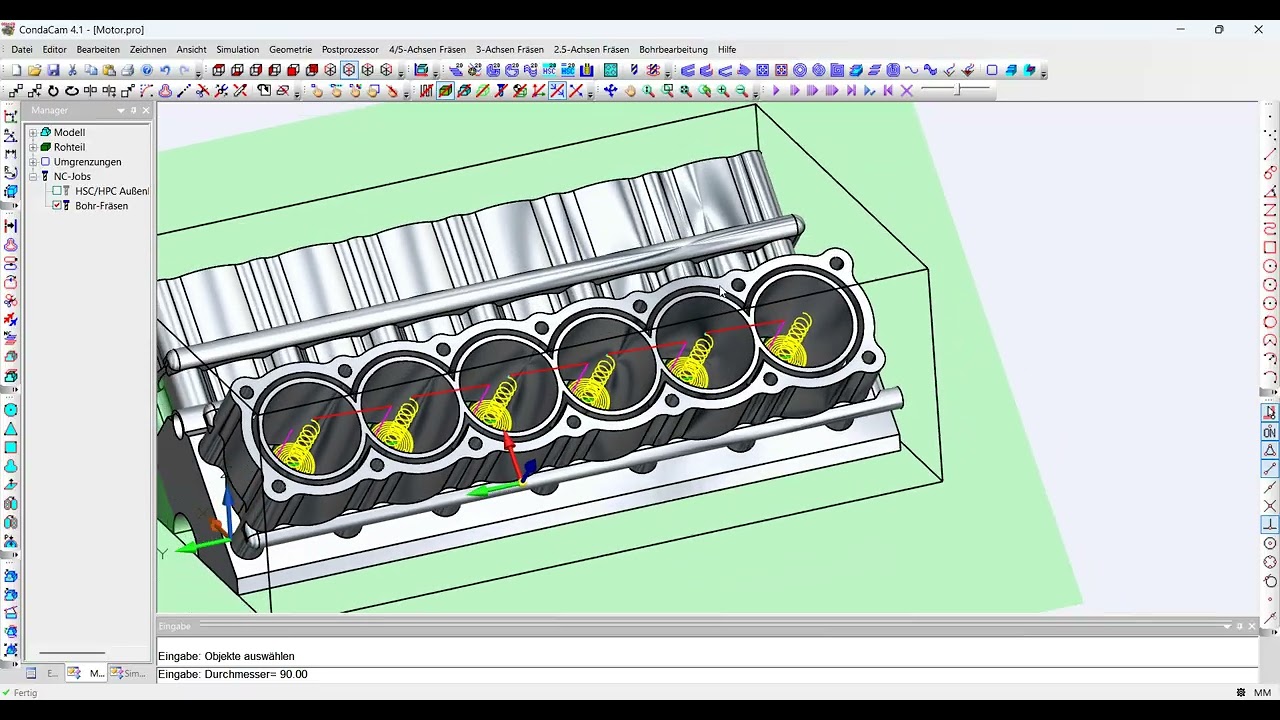Image resolution: width=1280 pixels, height=720 pixels.
Task: Open the Datei menu
Action: [22, 49]
